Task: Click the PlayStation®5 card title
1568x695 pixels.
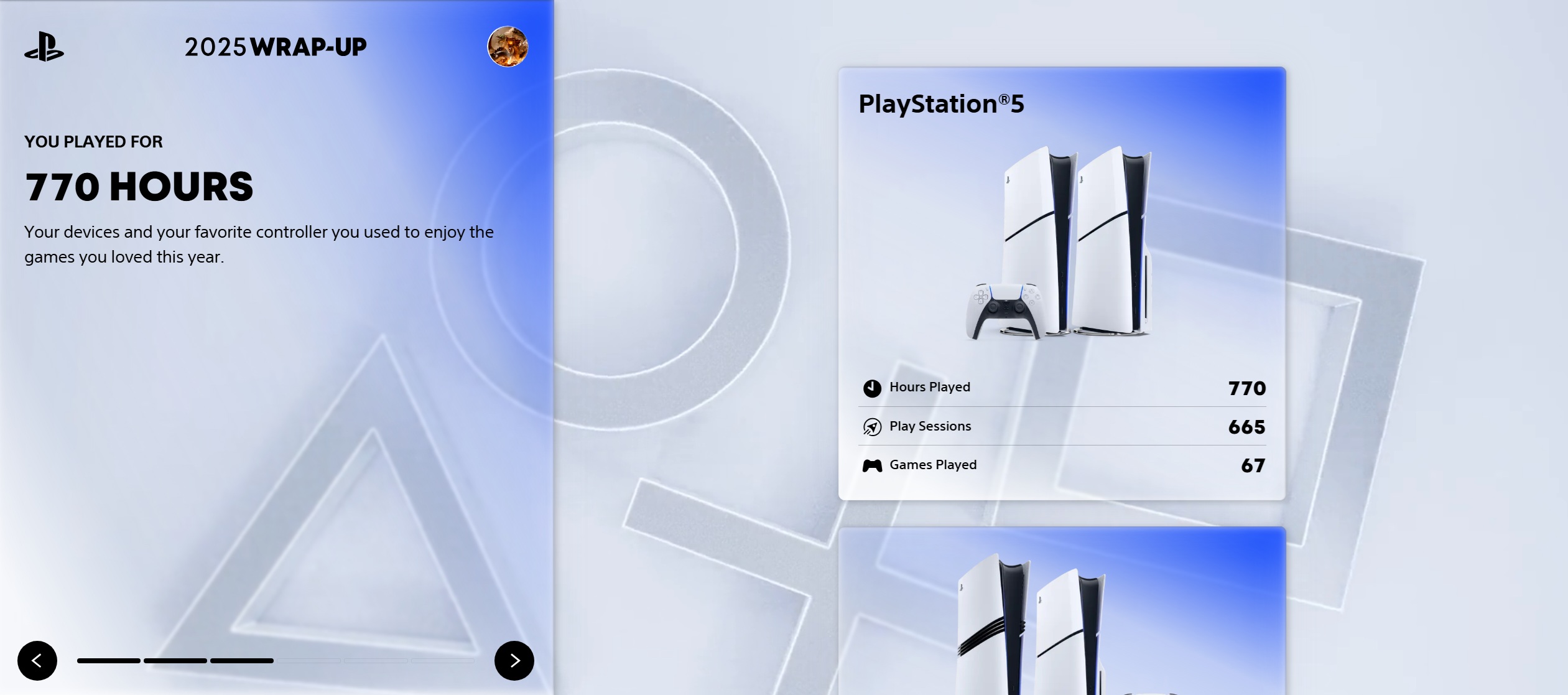Action: click(941, 104)
